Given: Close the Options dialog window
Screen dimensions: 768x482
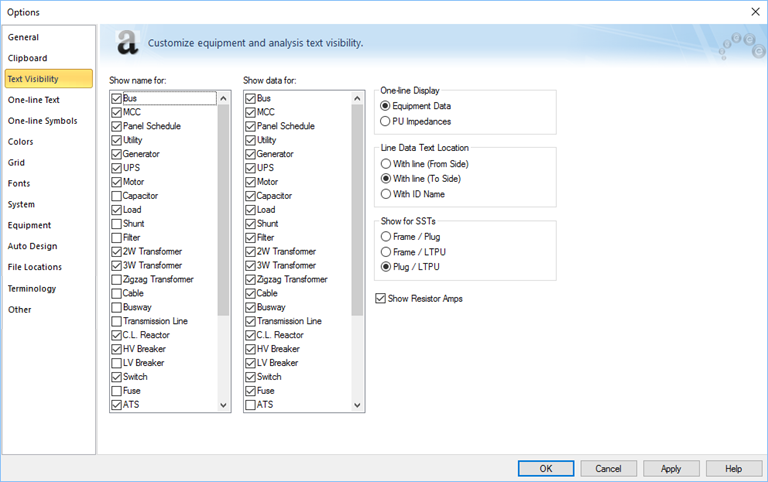Looking at the screenshot, I should pos(753,10).
